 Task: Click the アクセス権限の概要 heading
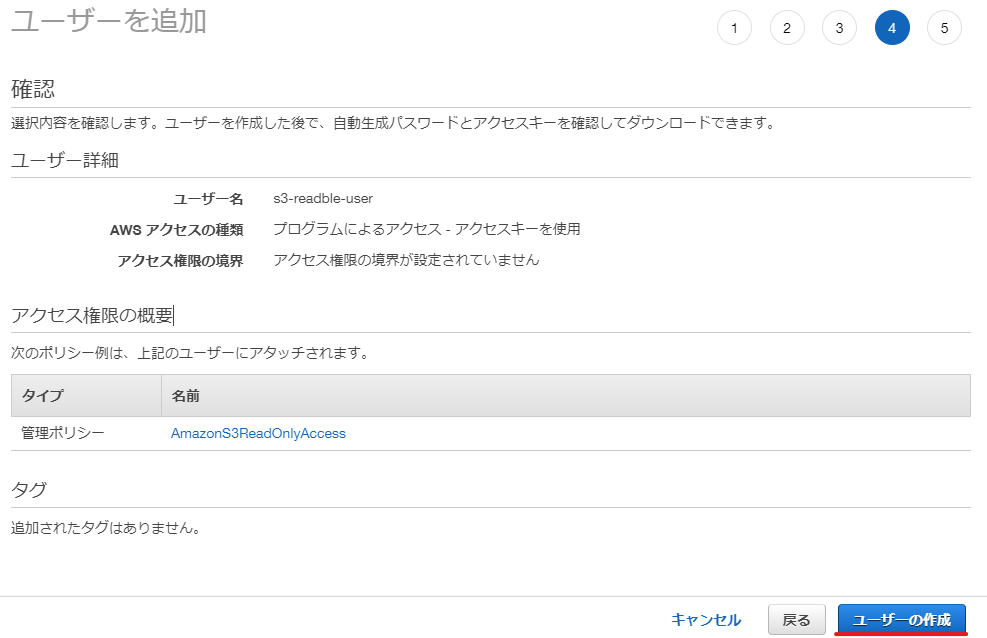[92, 315]
